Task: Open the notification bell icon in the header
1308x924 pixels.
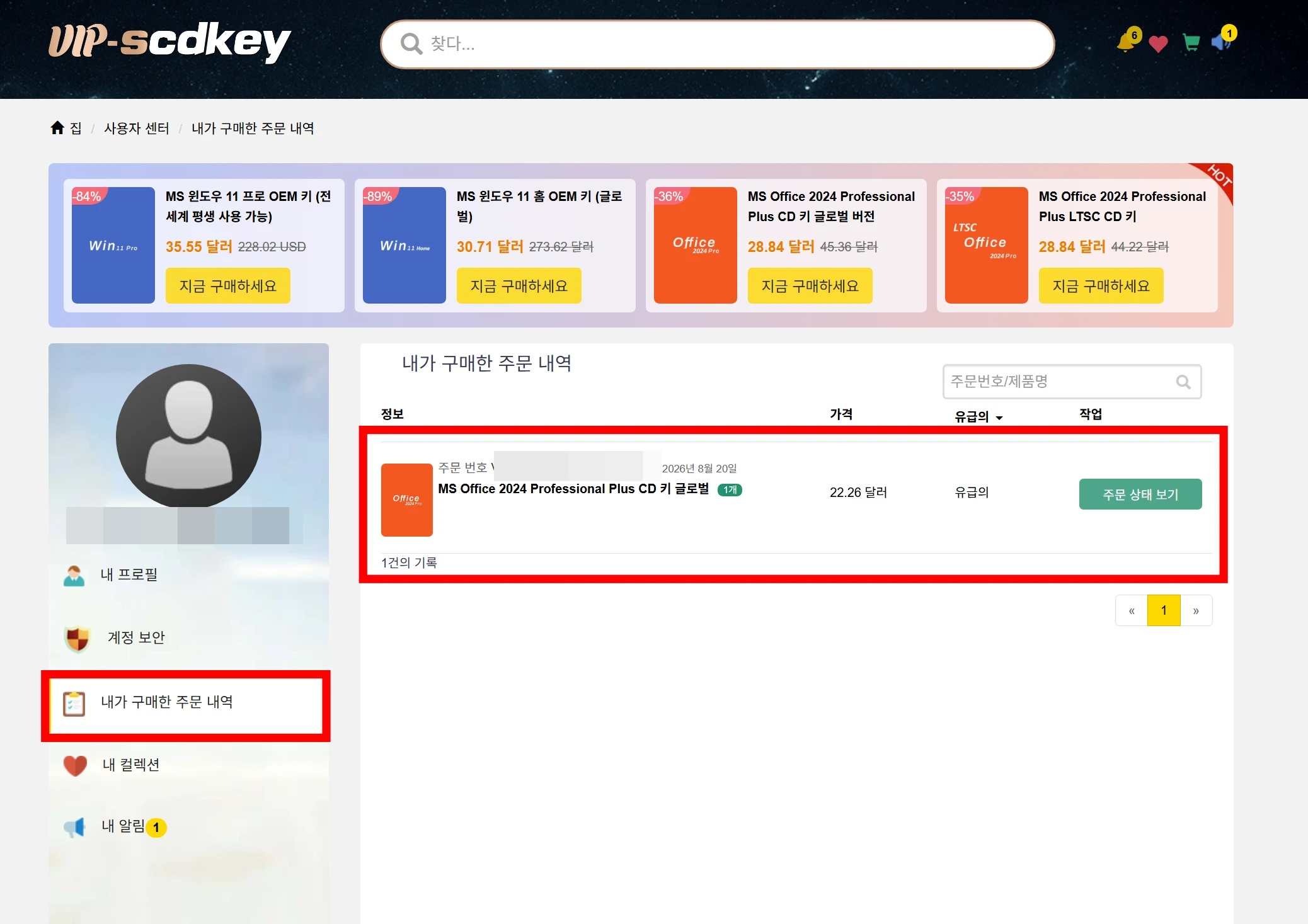Action: 1126,42
